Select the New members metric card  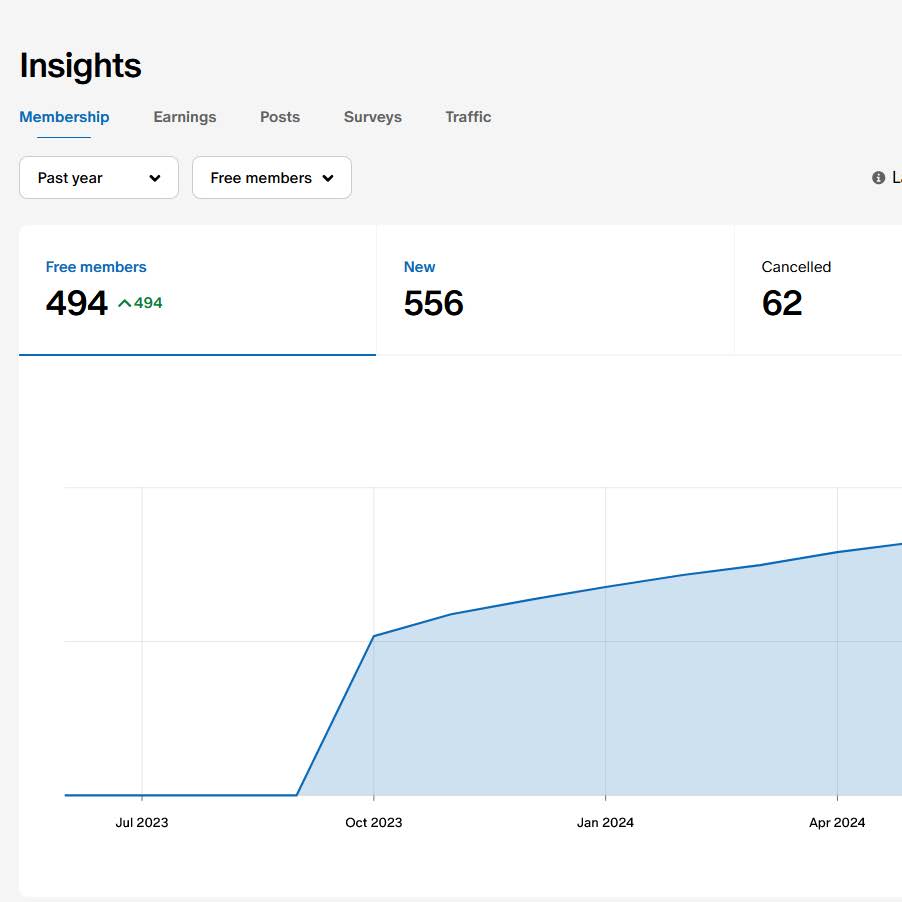pos(555,290)
